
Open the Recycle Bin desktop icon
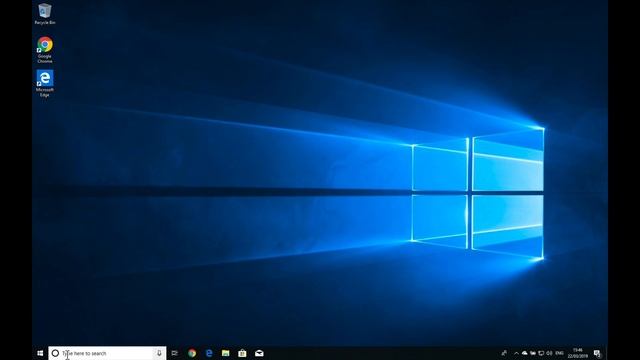(x=44, y=14)
